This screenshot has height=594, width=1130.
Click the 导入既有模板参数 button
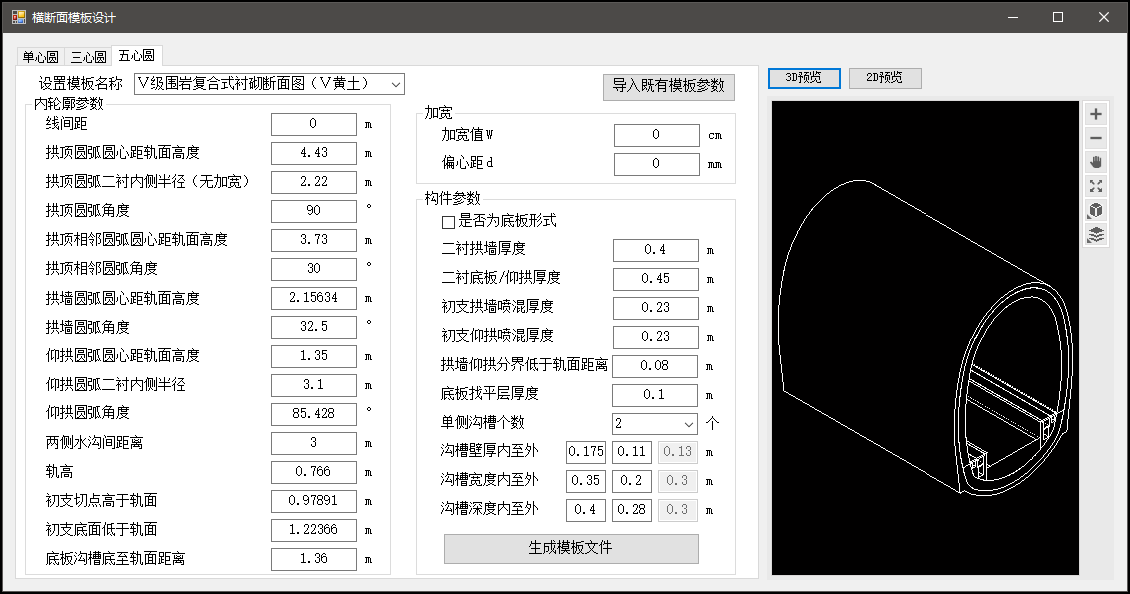click(668, 86)
